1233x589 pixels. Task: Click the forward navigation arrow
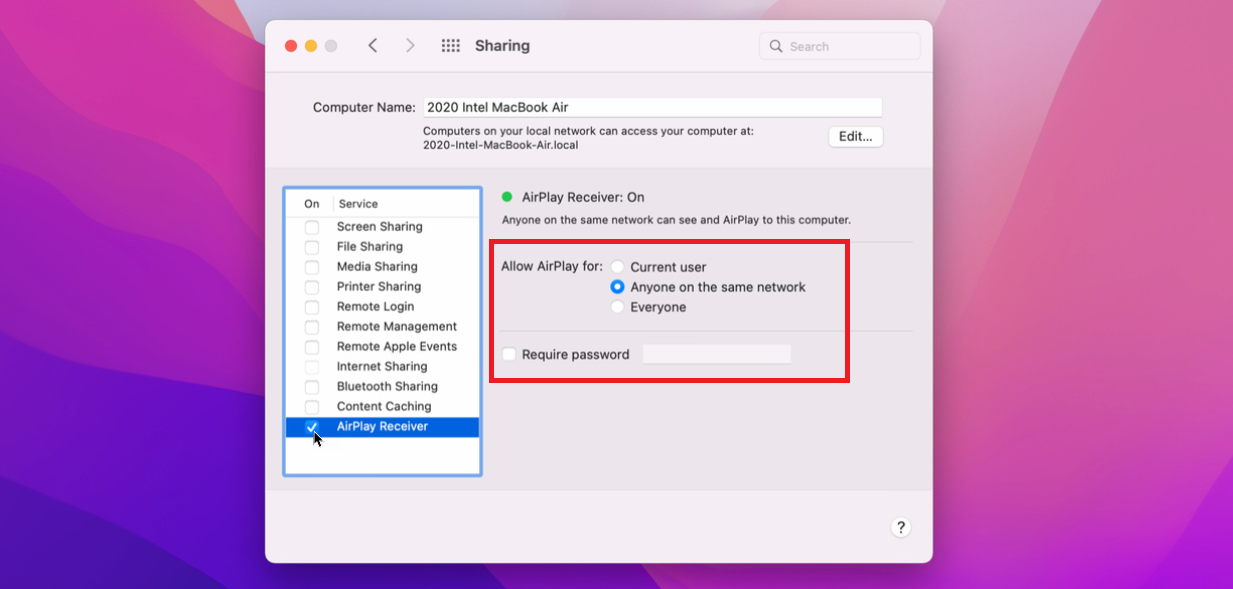coord(410,45)
